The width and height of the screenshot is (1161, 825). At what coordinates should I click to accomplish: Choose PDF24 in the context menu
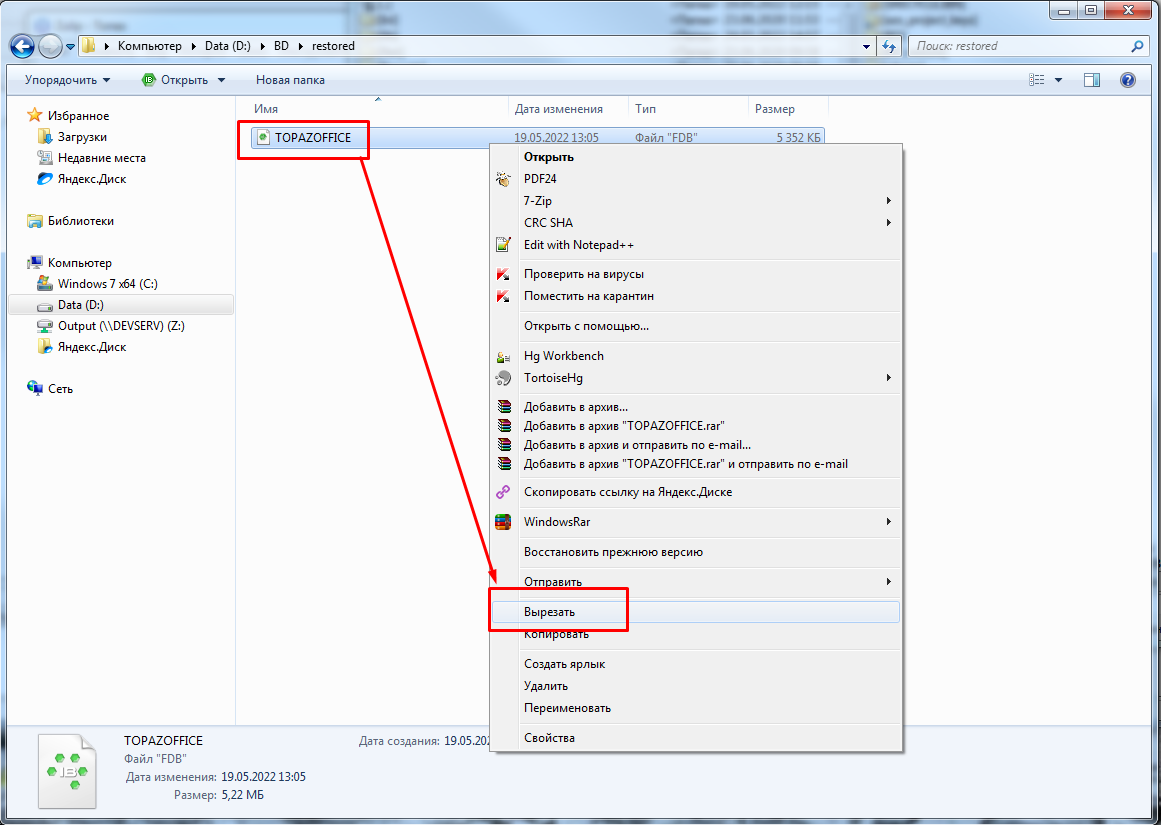696,178
